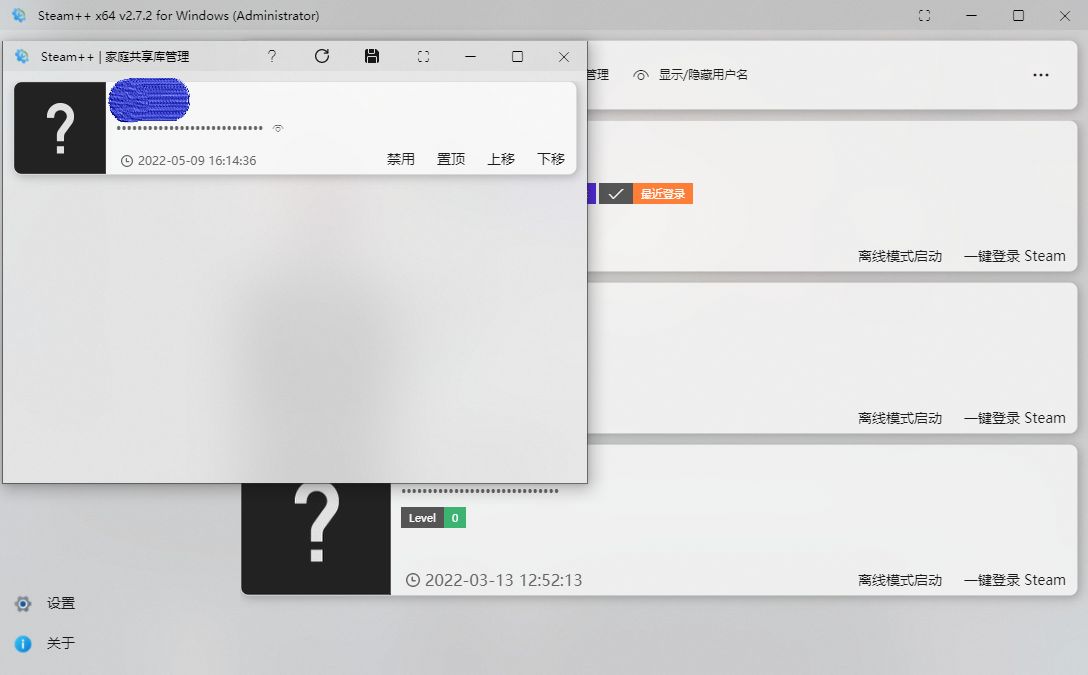
Task: Click 离线模式启动 on the 2022-03-13 account card
Action: [900, 580]
